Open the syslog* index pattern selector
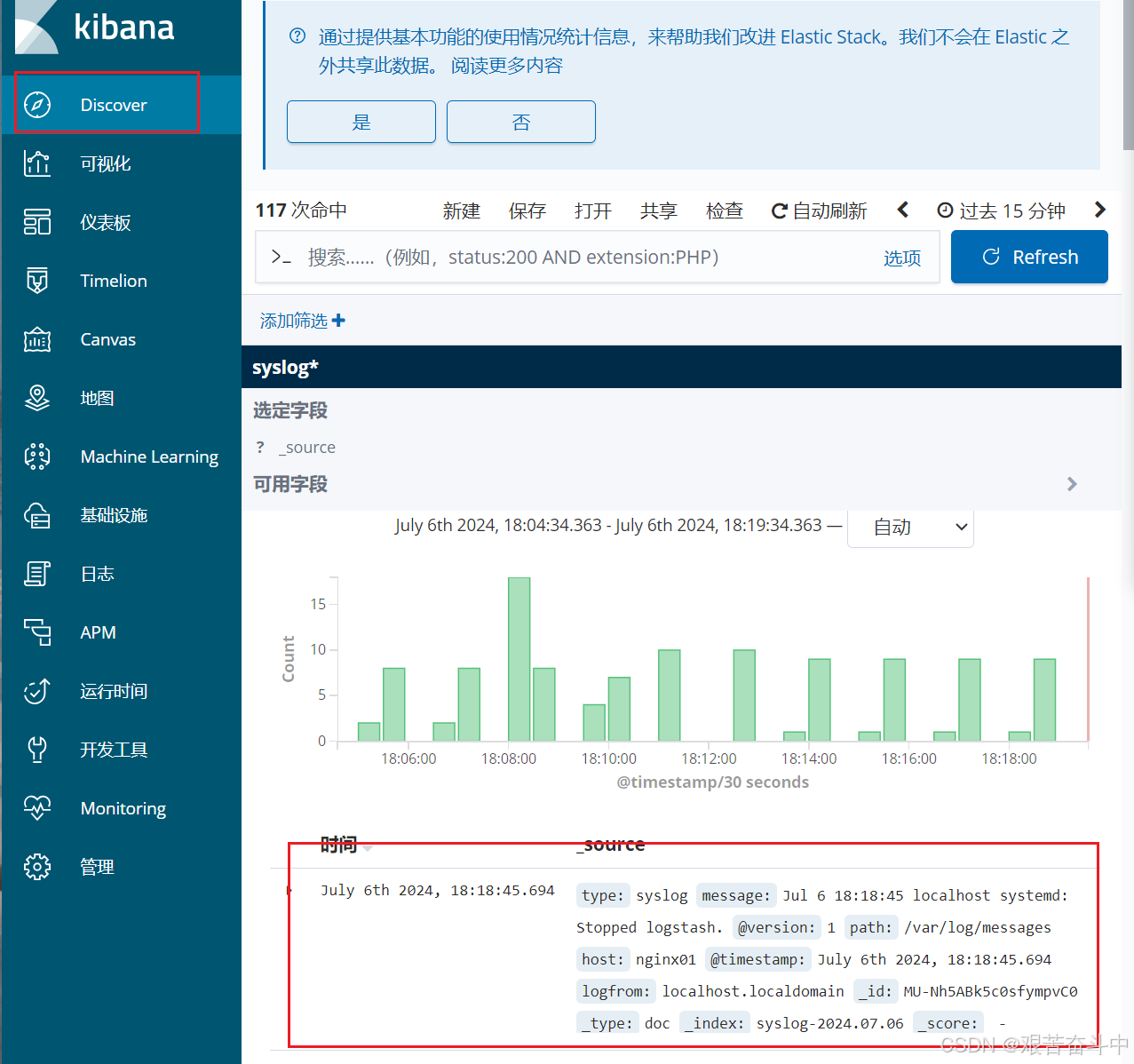The width and height of the screenshot is (1134, 1064). (x=286, y=367)
